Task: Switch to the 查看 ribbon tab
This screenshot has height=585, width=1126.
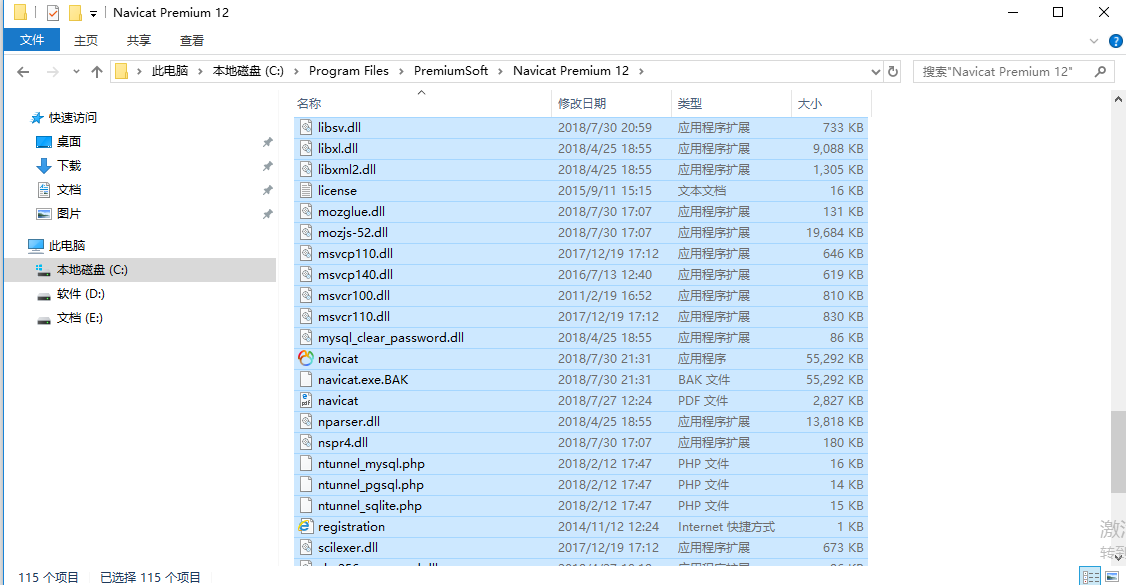Action: 192,40
